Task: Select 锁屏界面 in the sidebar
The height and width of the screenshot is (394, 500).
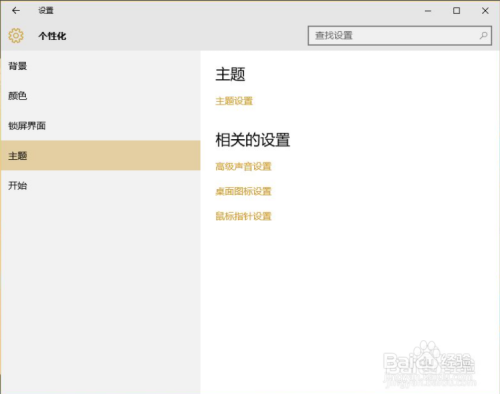Action: (x=101, y=126)
